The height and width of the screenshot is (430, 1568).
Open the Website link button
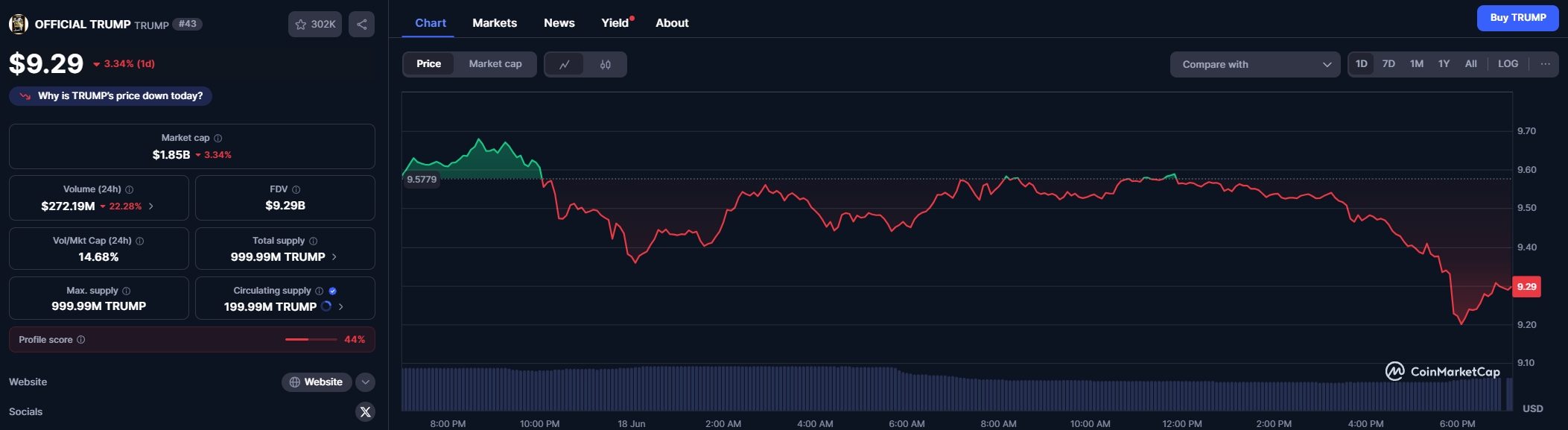(316, 382)
